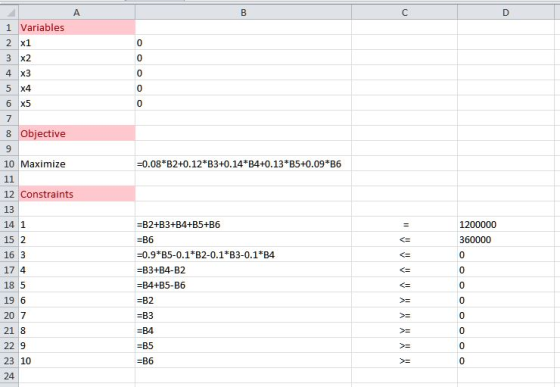Select the cell containing 1200000

click(506, 225)
